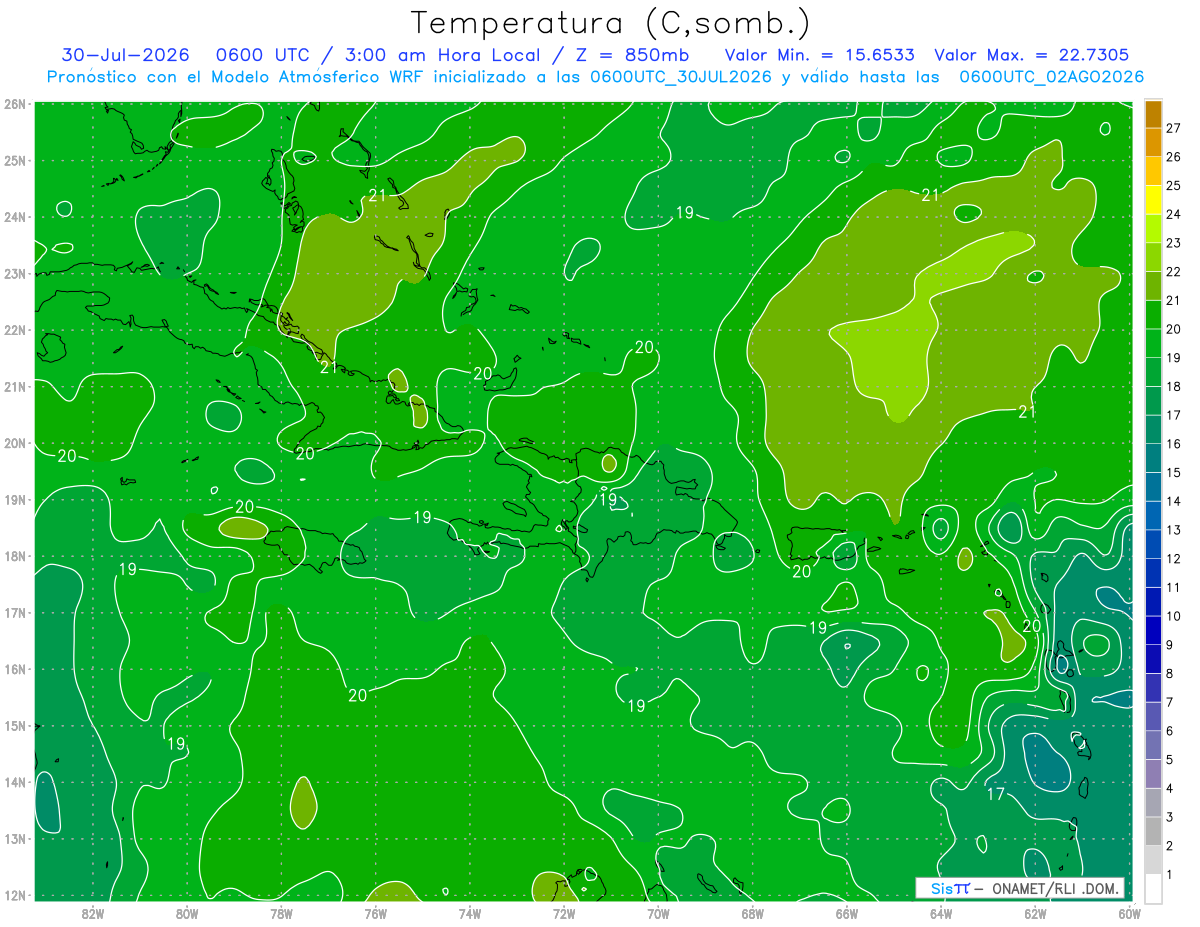
Task: Click the color scale value "10"
Action: [1173, 616]
